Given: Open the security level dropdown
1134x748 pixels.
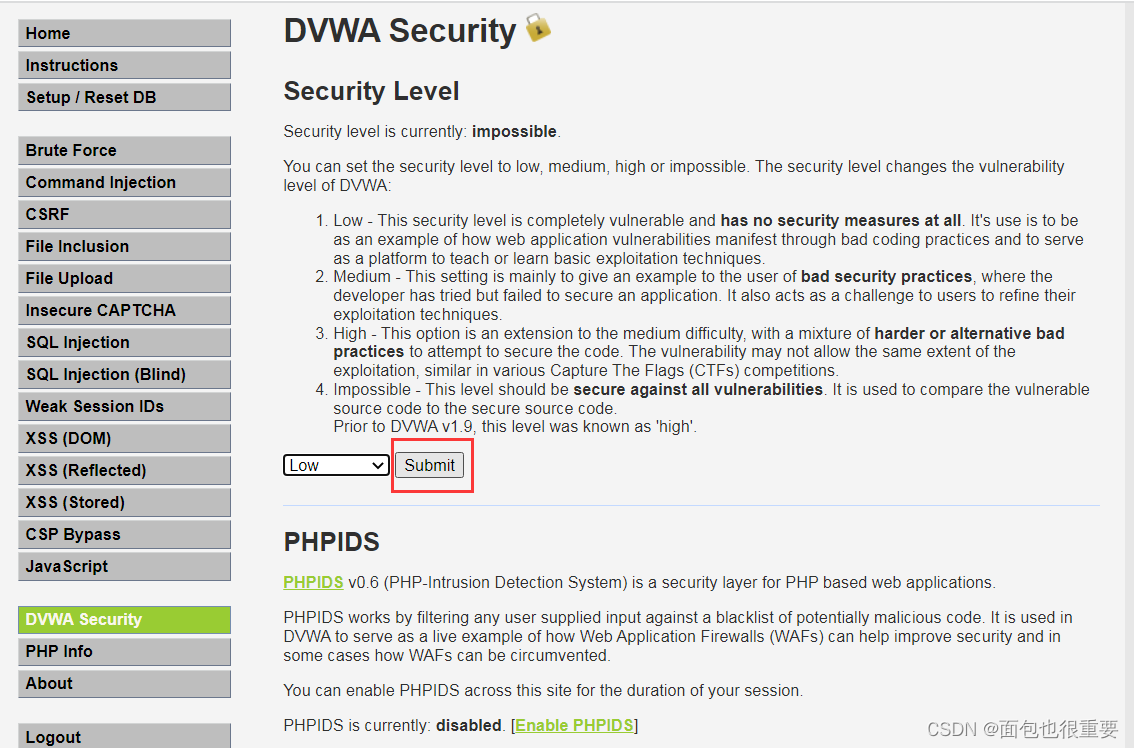Looking at the screenshot, I should click(336, 465).
